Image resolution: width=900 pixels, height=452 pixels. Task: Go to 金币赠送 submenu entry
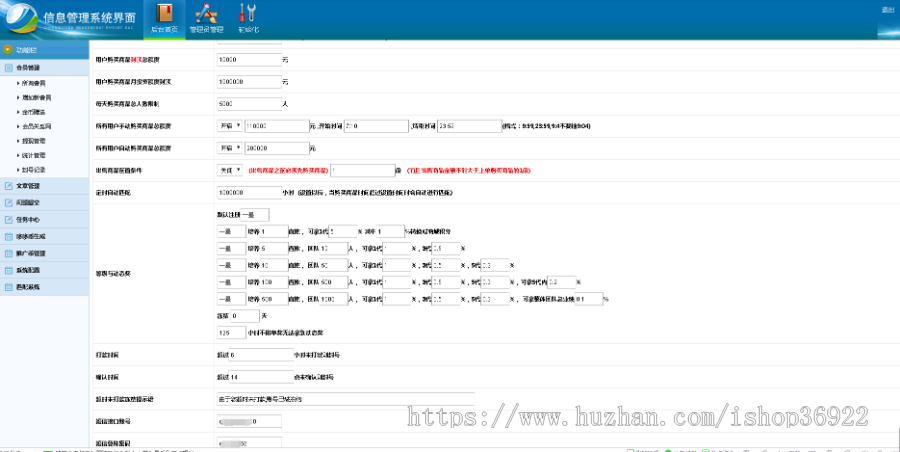point(34,112)
